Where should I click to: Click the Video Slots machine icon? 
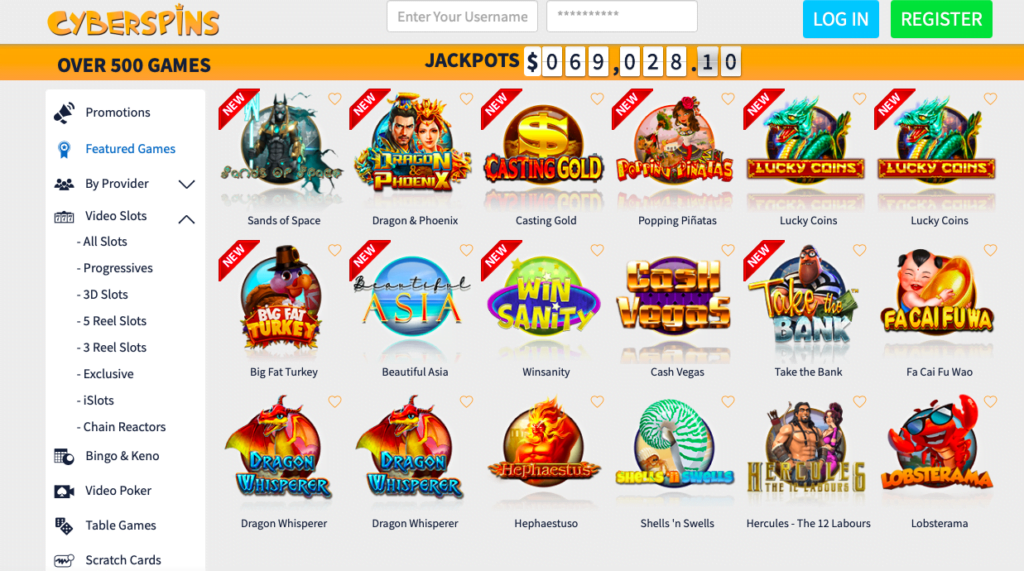click(64, 217)
